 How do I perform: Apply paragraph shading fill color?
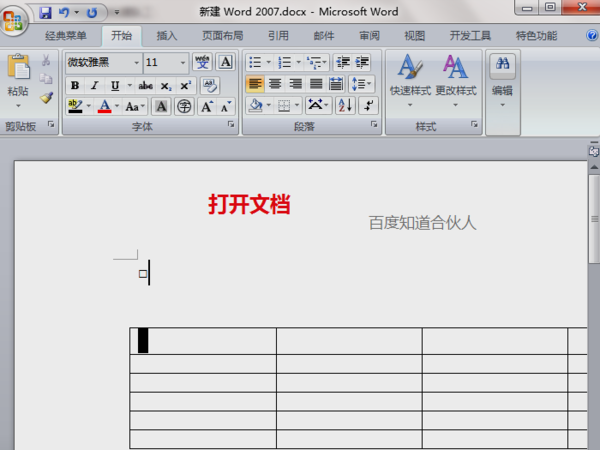point(255,105)
